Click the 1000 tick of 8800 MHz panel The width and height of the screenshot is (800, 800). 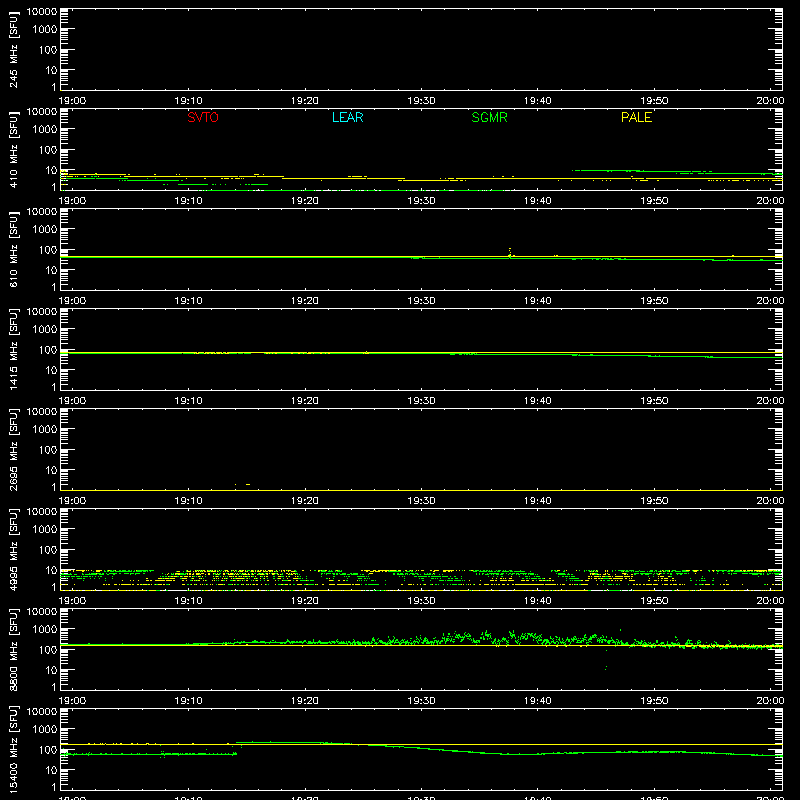[x=45, y=630]
